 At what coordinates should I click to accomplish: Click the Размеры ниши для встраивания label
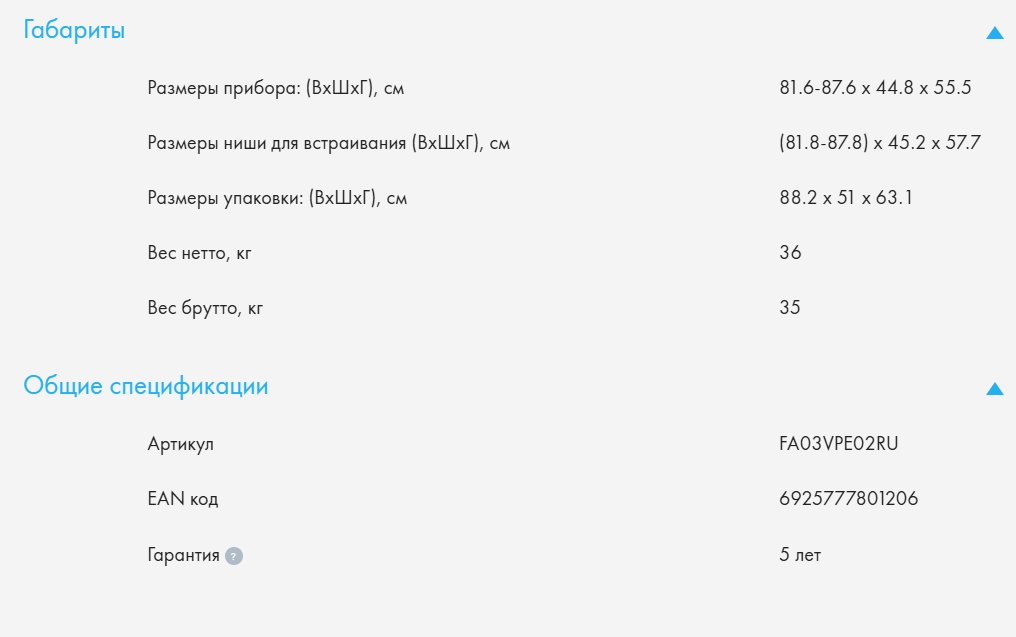pos(328,143)
